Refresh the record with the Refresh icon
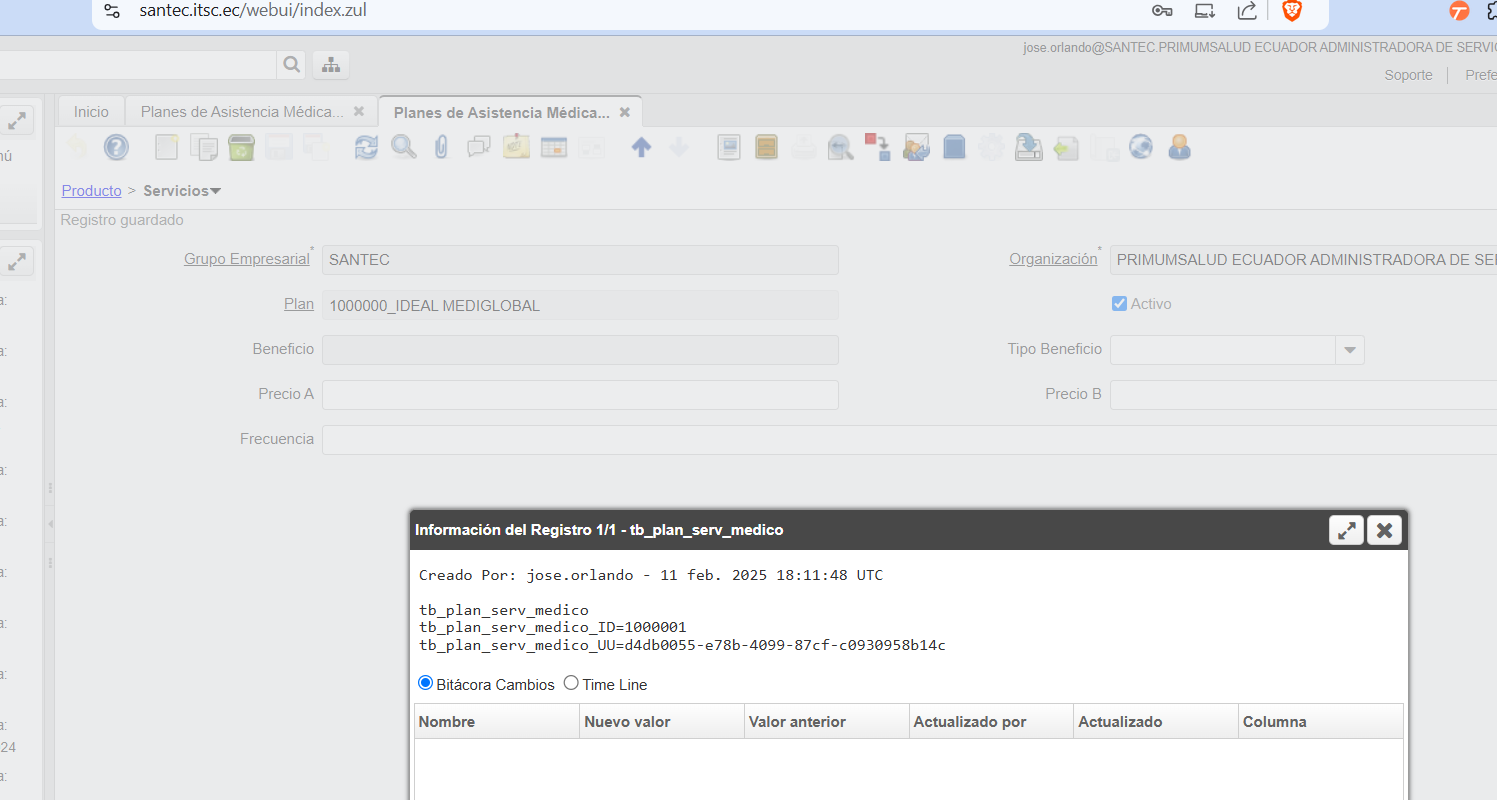Viewport: 1497px width, 800px height. click(x=367, y=148)
